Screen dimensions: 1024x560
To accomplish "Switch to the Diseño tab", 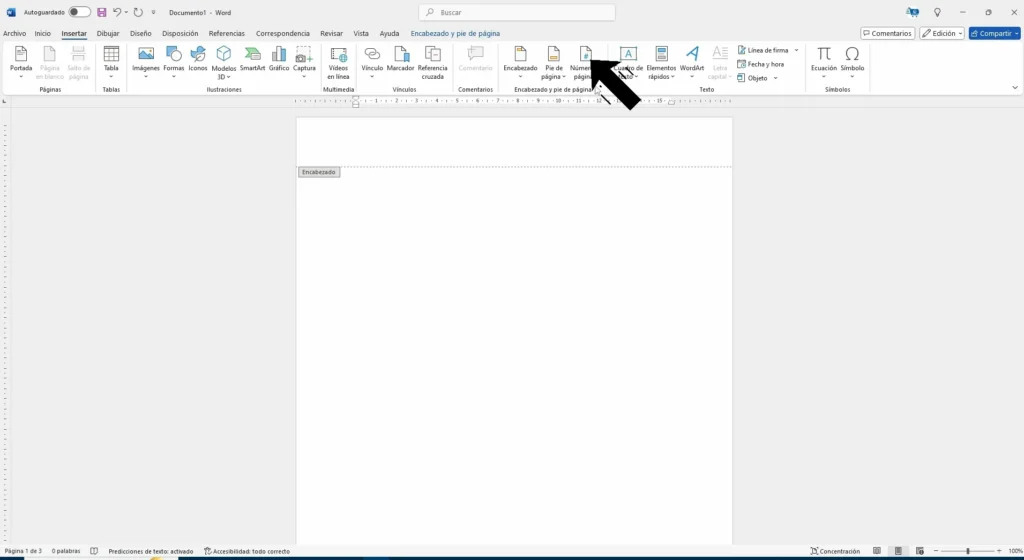I will click(140, 33).
